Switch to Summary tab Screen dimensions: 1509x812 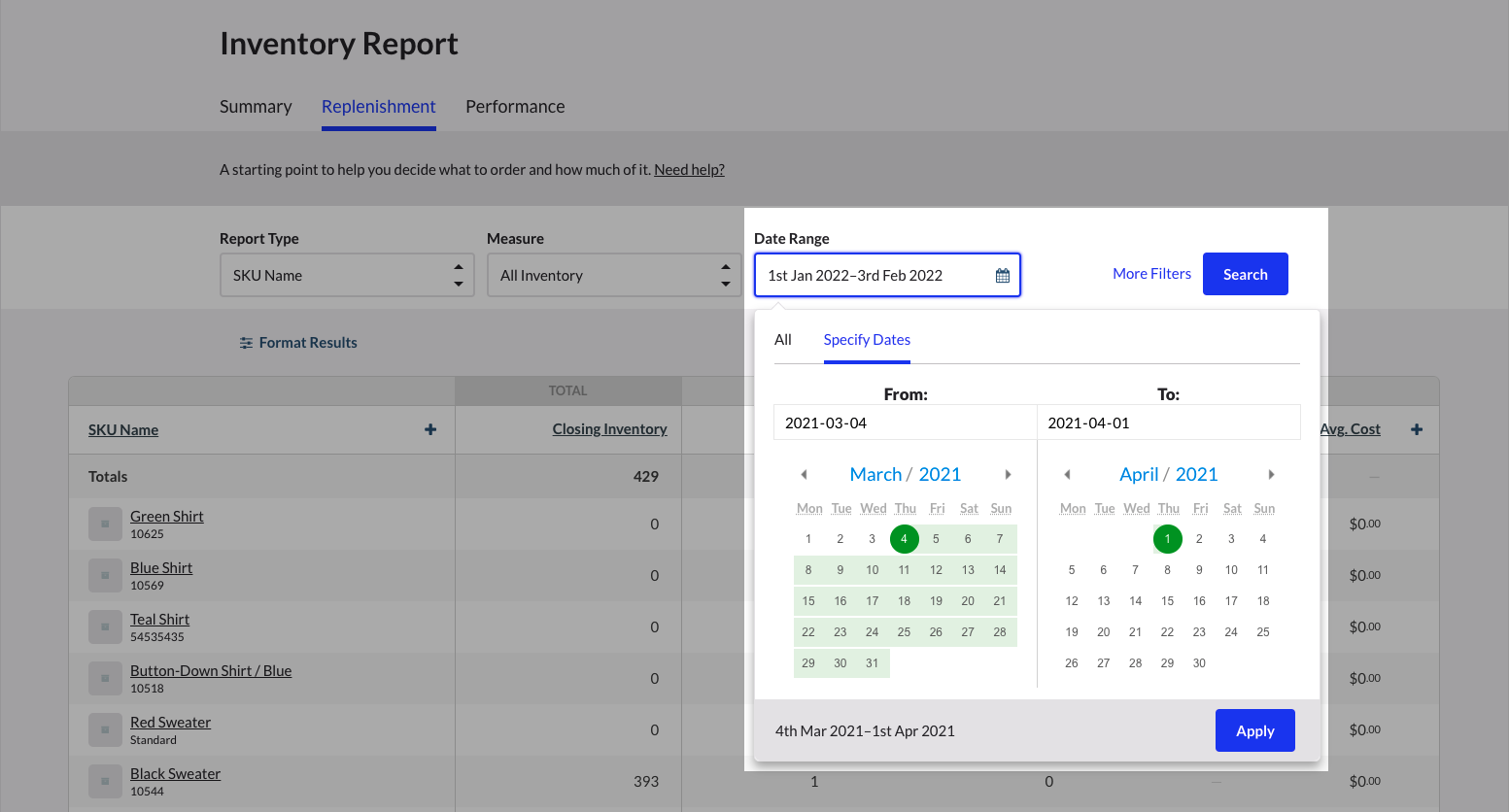pyautogui.click(x=256, y=107)
